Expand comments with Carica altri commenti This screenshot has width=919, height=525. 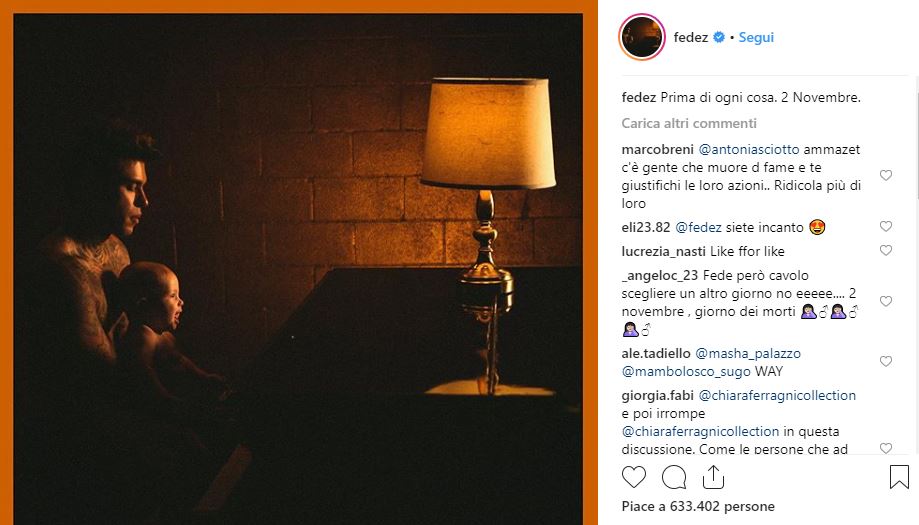688,124
